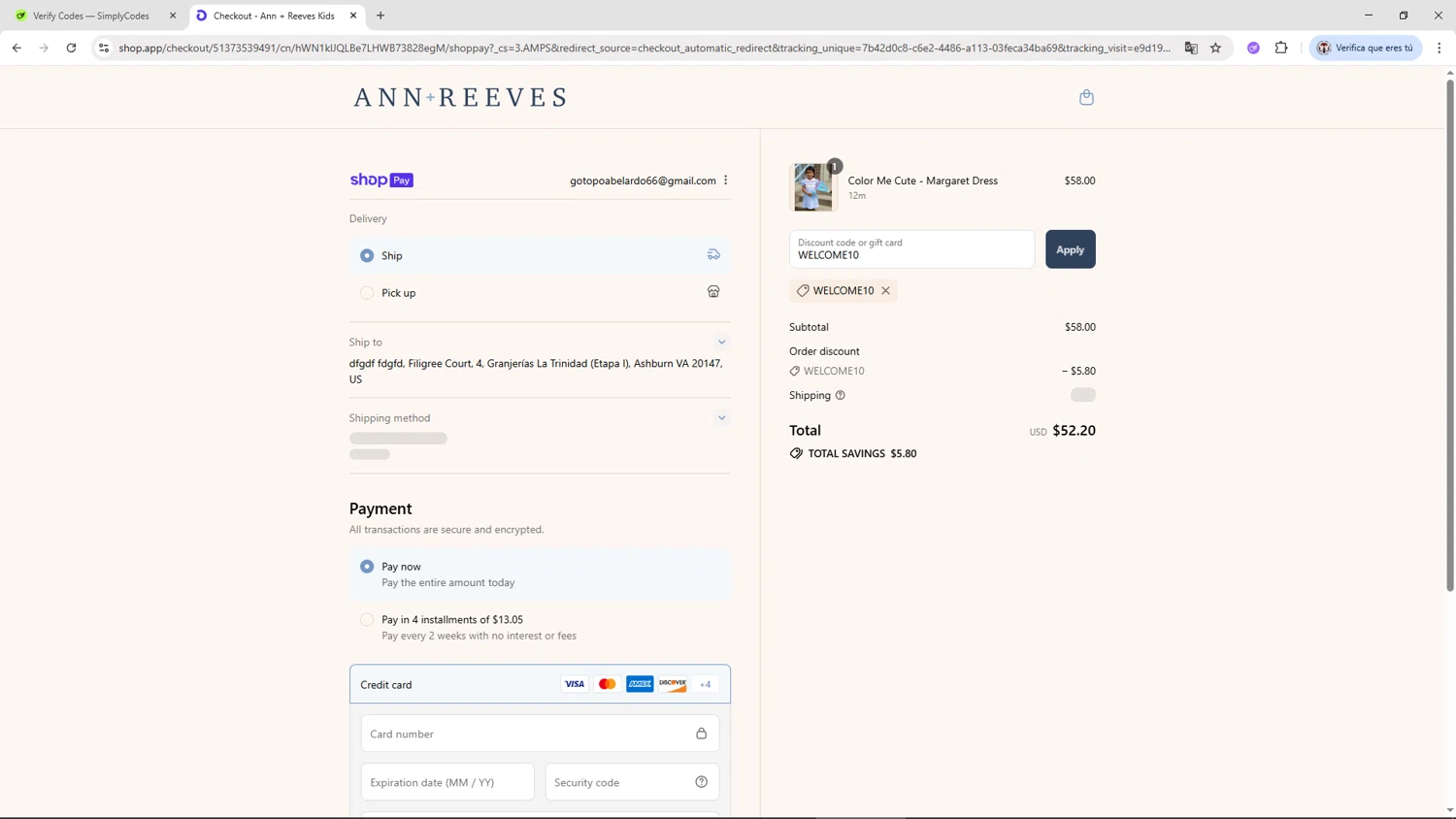
Task: Click the WELCOME10 order discount line
Action: 943,371
